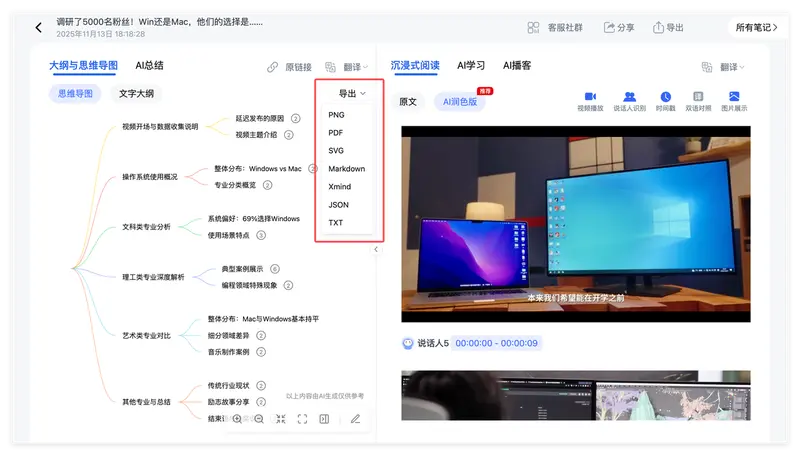This screenshot has width=800, height=455.
Task: Zoom out the mind map
Action: pyautogui.click(x=259, y=419)
